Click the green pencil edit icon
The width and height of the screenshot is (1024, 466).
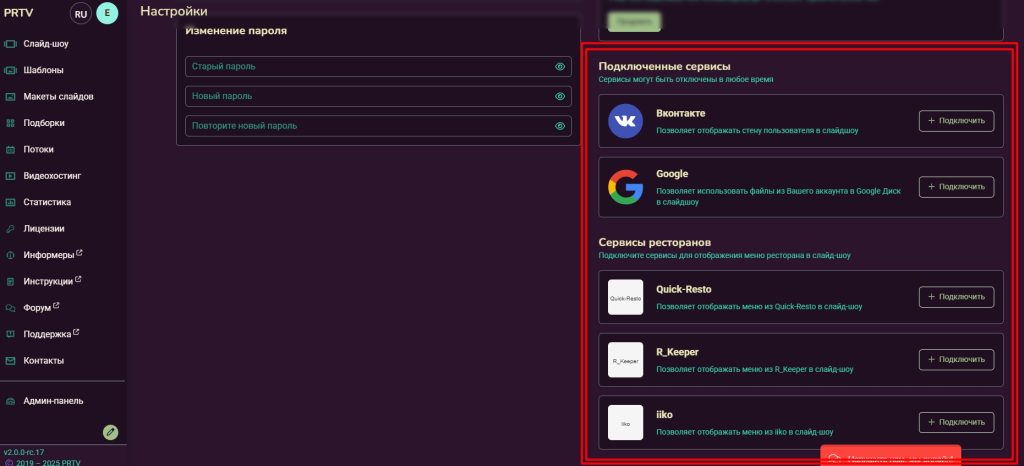tap(111, 432)
